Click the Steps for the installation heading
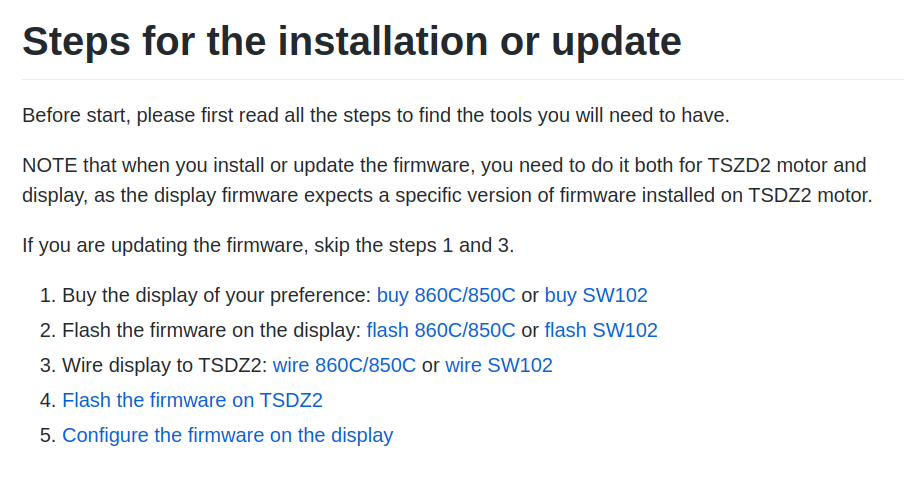Viewport: 904px width, 487px height. pyautogui.click(x=352, y=41)
